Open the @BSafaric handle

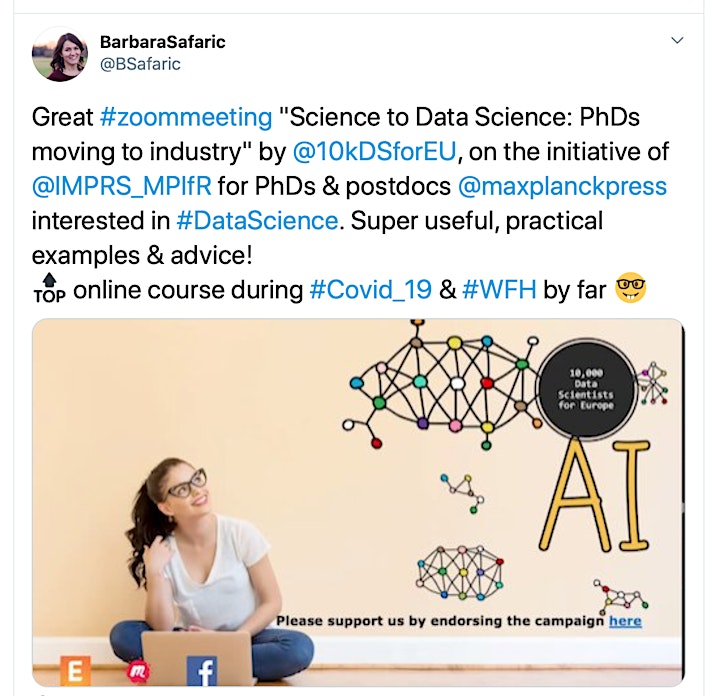pyautogui.click(x=140, y=64)
